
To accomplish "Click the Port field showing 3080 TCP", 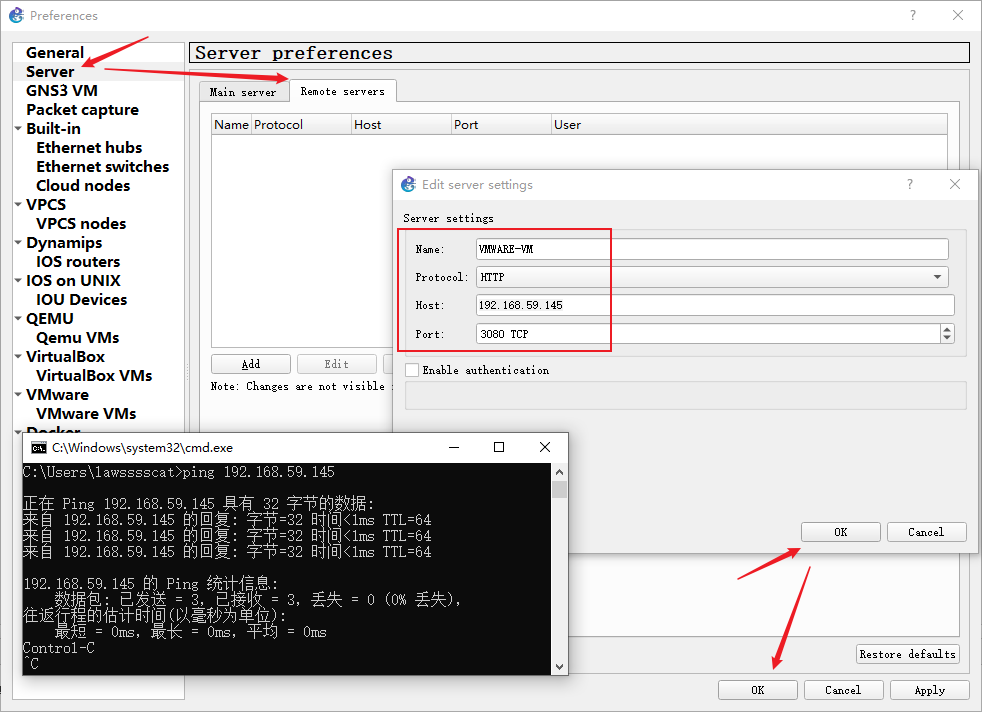I will 708,334.
